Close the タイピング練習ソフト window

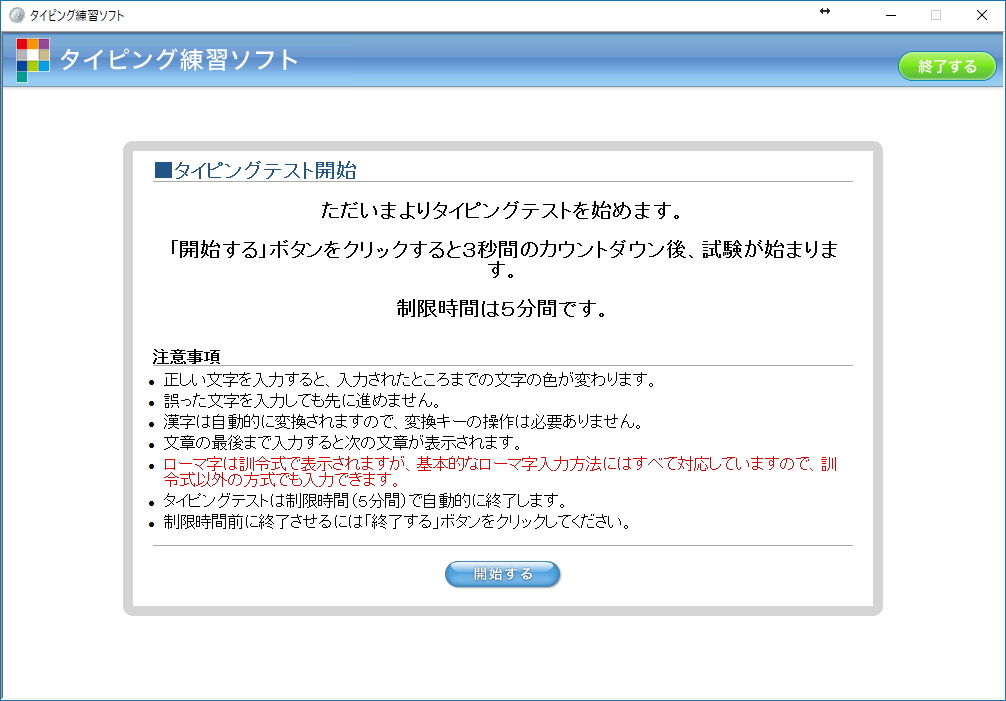(981, 15)
